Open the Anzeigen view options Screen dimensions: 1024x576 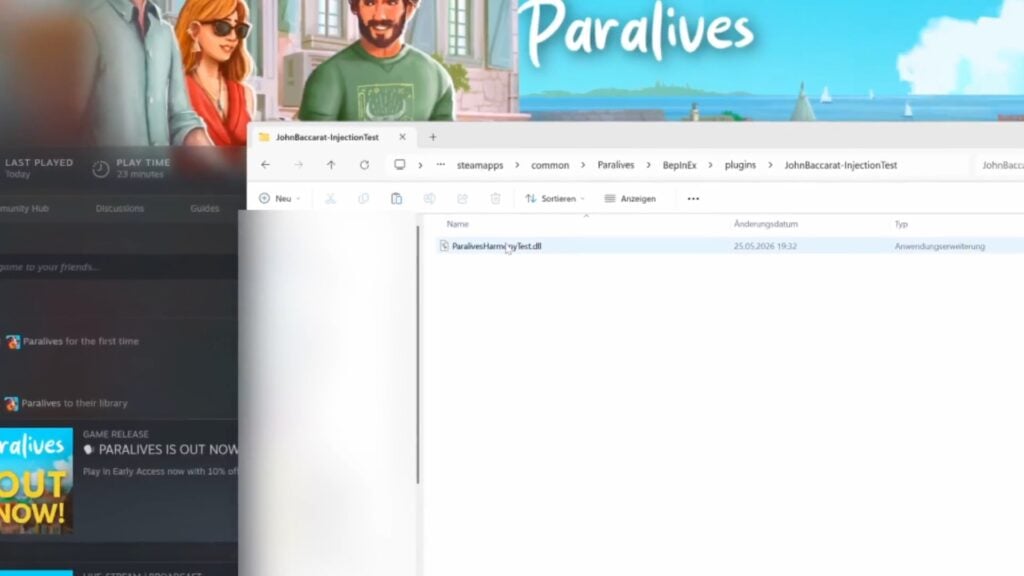pos(630,199)
